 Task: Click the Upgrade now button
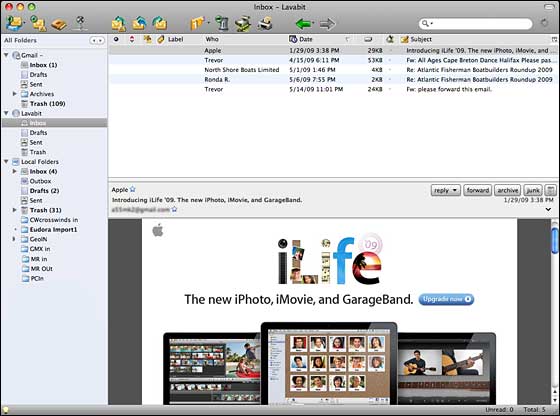click(x=446, y=299)
